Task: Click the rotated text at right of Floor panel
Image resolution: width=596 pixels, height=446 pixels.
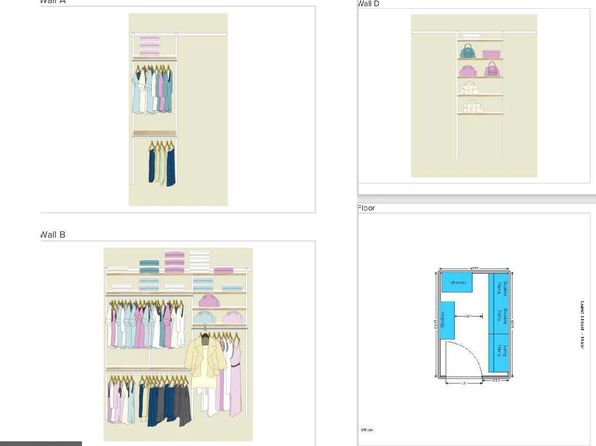Action: [x=582, y=325]
